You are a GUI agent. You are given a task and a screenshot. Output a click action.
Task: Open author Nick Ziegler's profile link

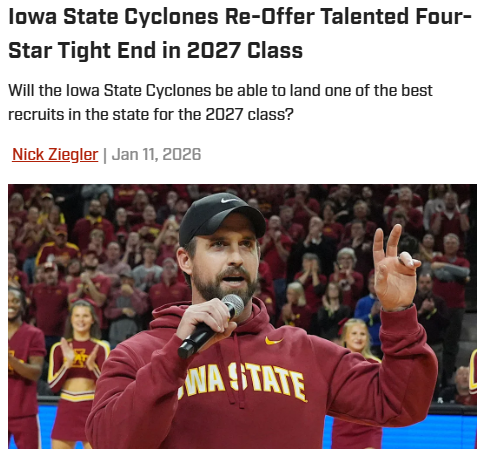(x=55, y=155)
